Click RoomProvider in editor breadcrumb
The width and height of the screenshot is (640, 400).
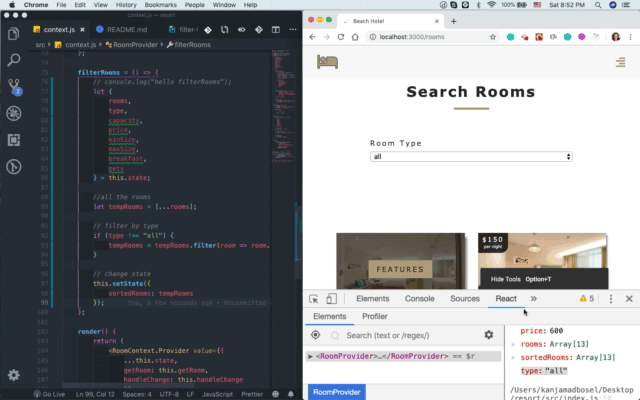tap(131, 45)
